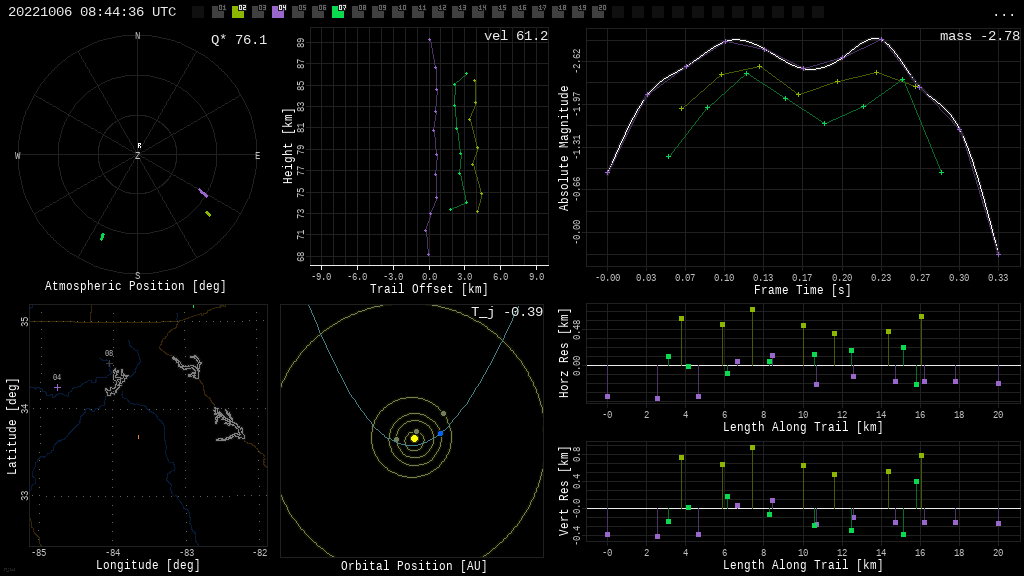Toggle the gray camera 20 box

tap(598, 12)
